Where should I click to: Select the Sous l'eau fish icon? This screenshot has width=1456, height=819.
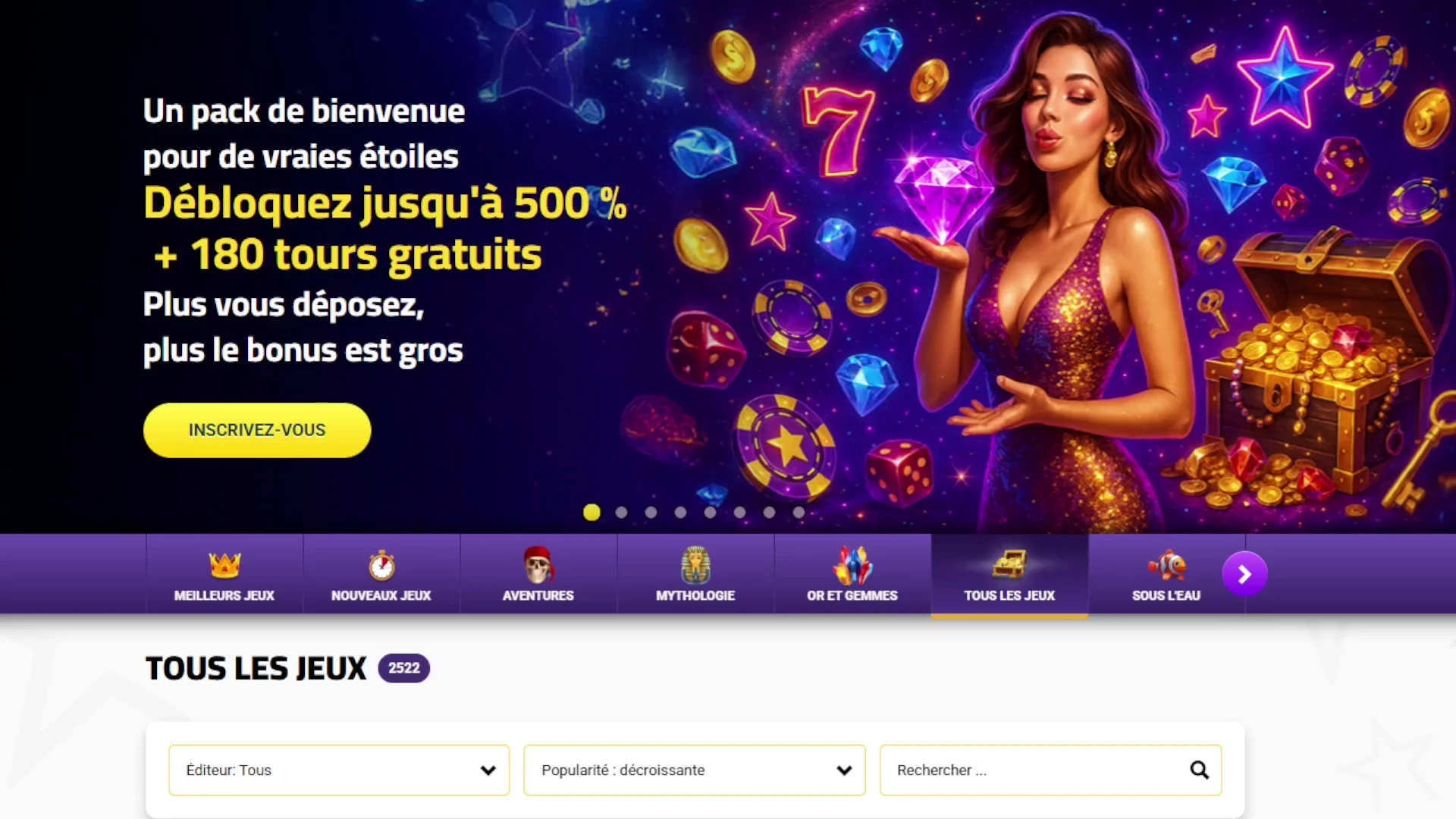point(1166,565)
